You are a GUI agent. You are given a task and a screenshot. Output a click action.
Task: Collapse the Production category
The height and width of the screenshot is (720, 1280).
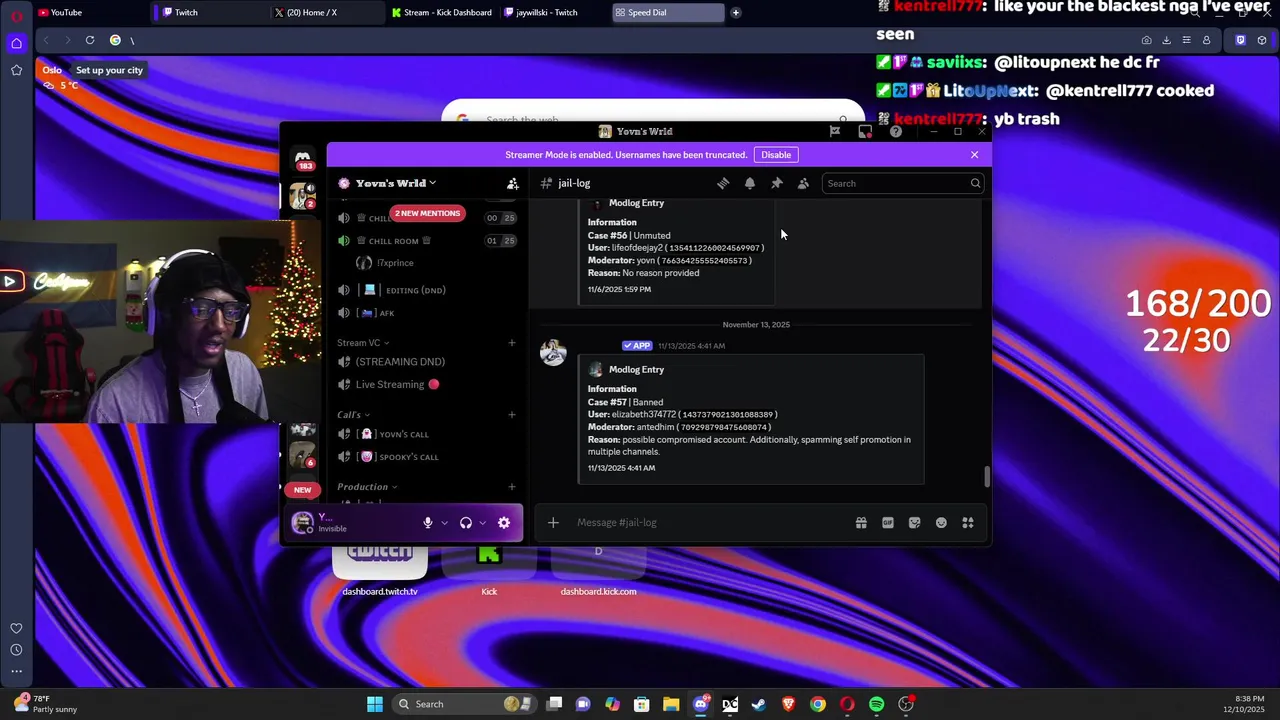(367, 487)
